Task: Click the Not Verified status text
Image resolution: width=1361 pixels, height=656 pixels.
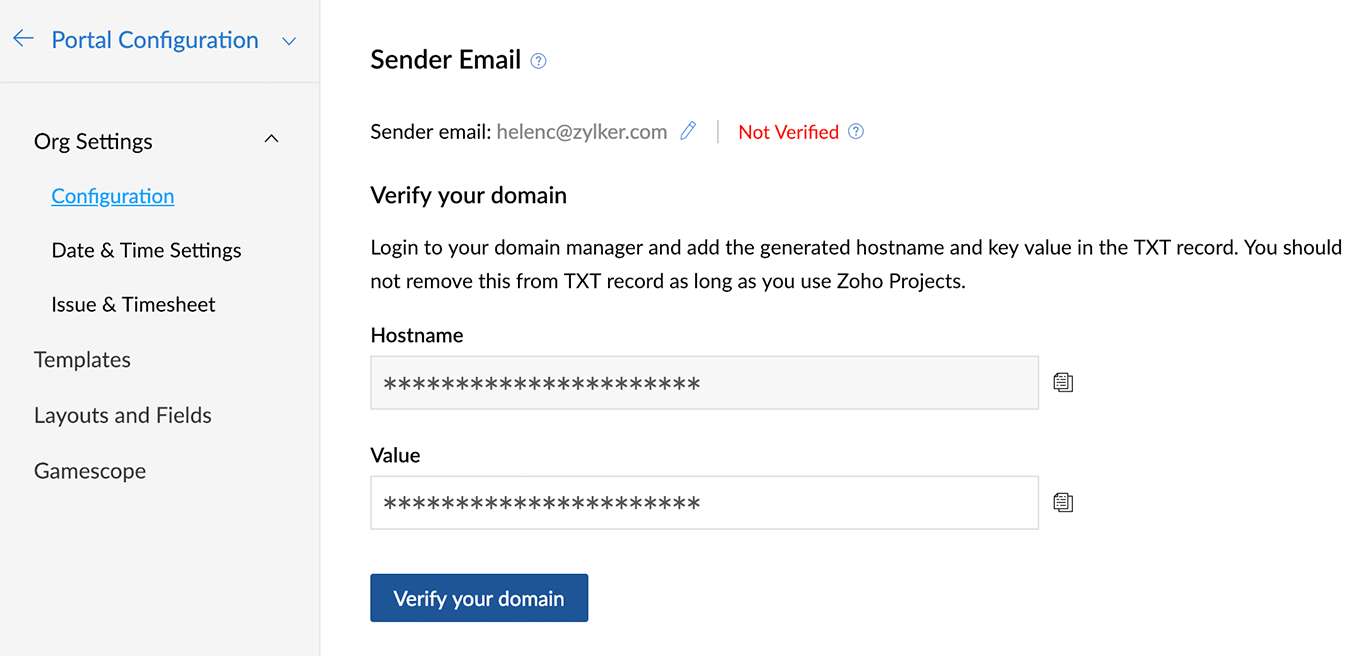Action: (788, 132)
